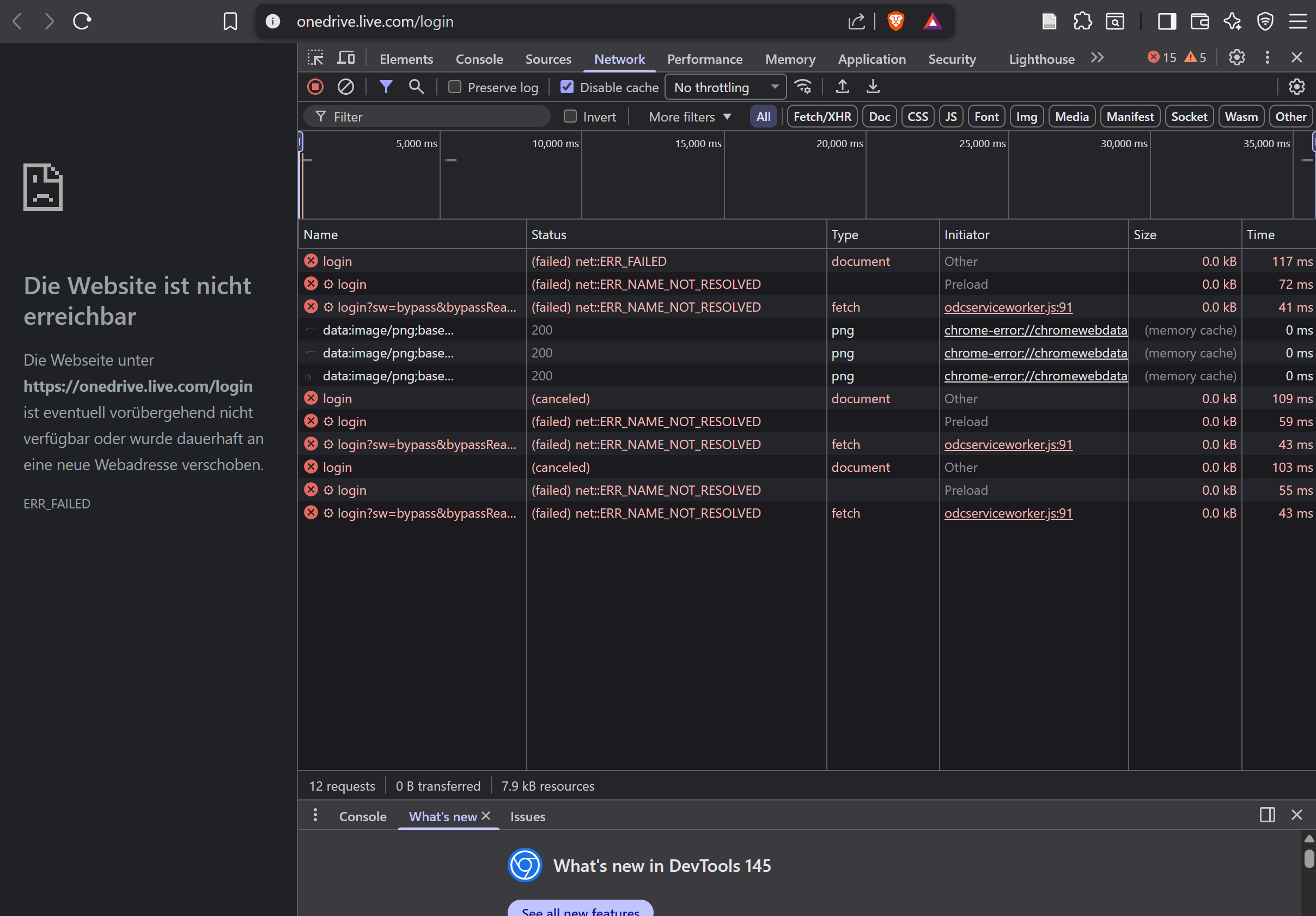
Task: Bookmark this page in the browser toolbar
Action: (x=230, y=21)
